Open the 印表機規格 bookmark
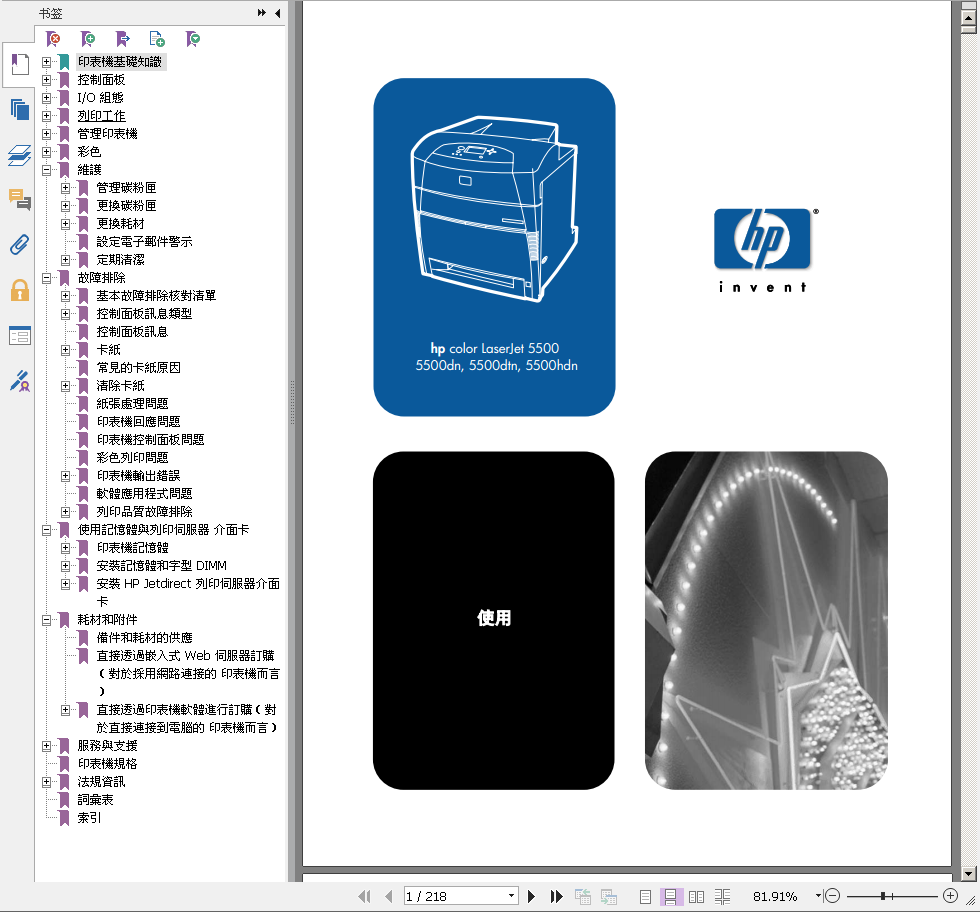Image resolution: width=980 pixels, height=912 pixels. pyautogui.click(x=108, y=764)
